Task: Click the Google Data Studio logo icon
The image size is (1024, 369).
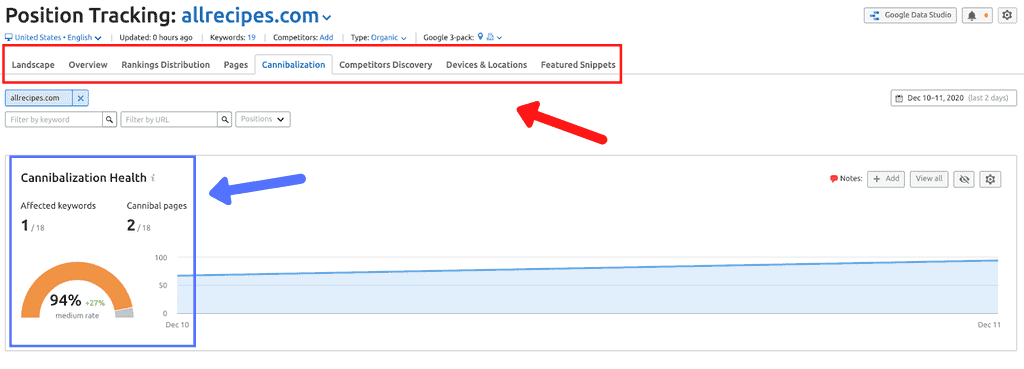Action: point(874,15)
